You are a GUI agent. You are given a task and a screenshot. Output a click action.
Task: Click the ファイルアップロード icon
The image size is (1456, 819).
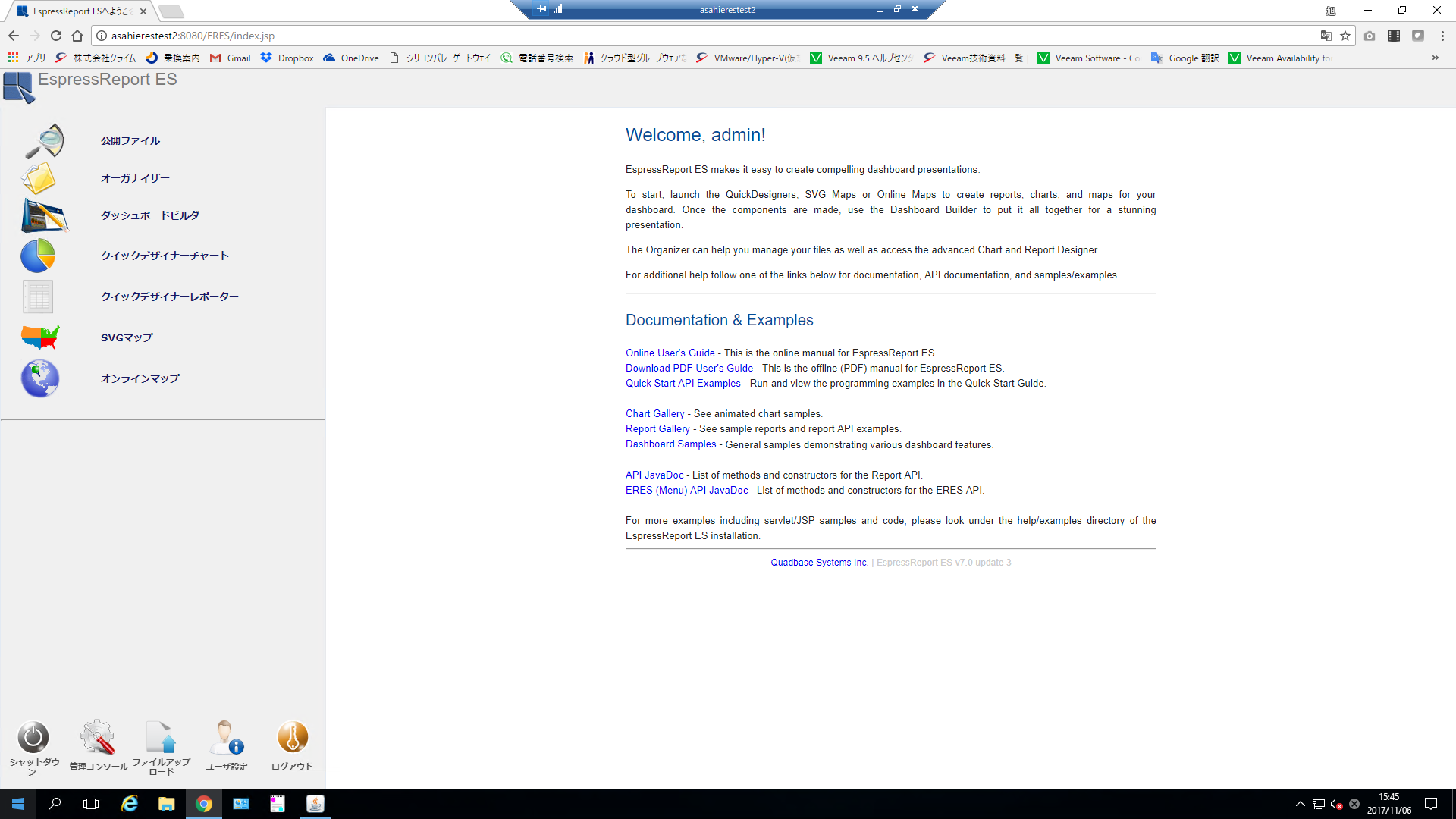pos(161,737)
